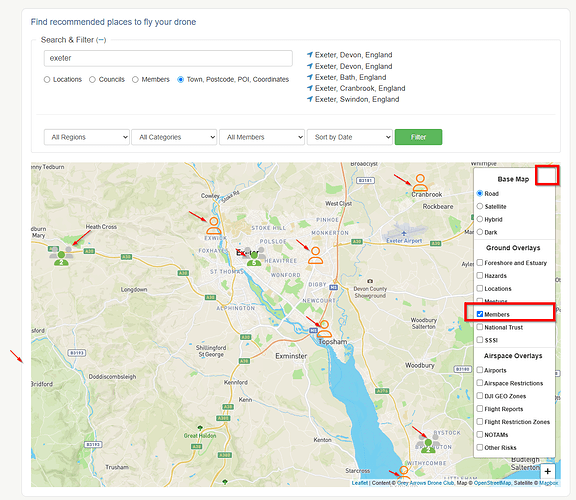Open the green member cluster near Heath Cross
The width and height of the screenshot is (576, 500).
(61, 256)
